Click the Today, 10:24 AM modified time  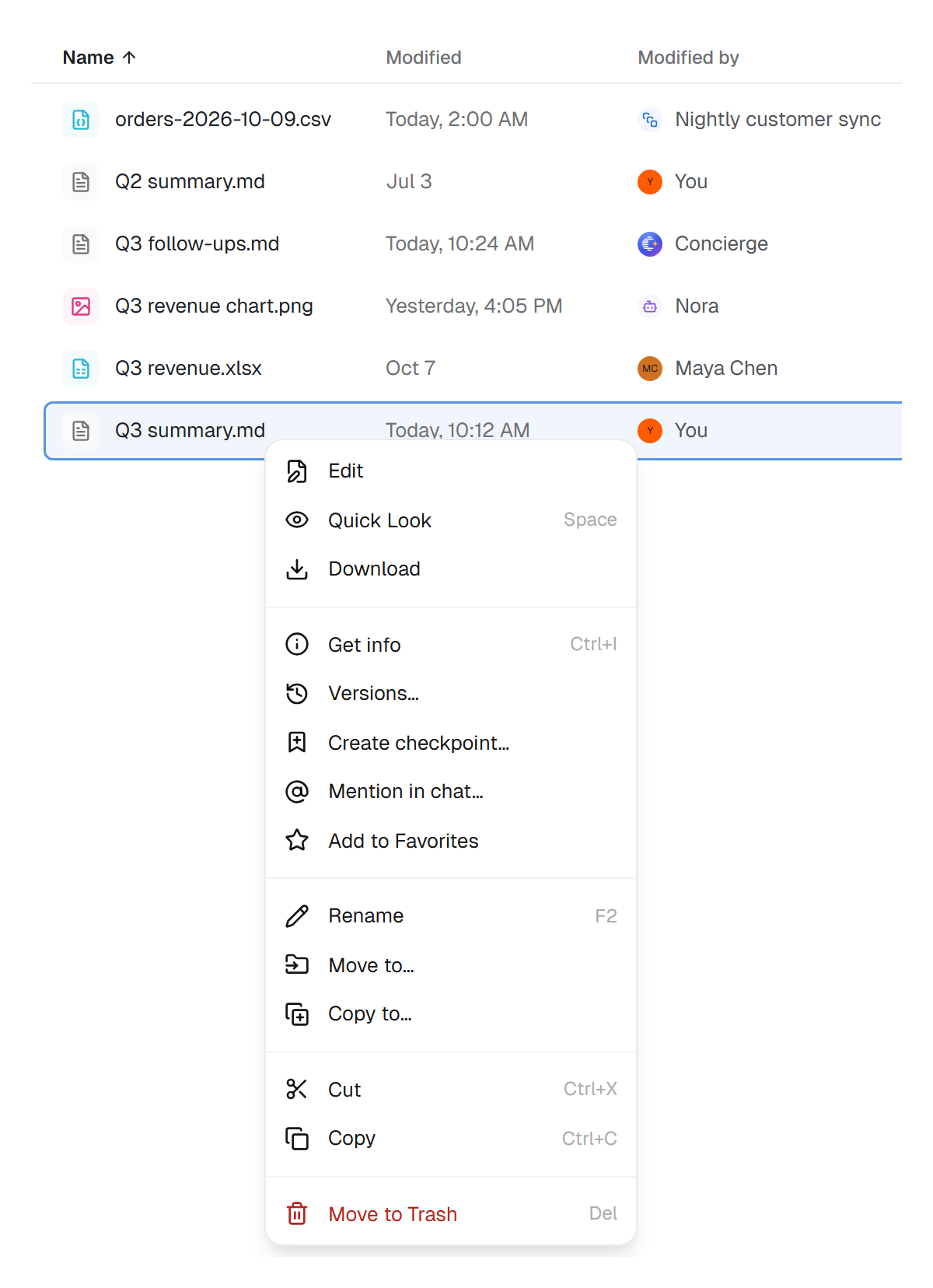(x=460, y=244)
